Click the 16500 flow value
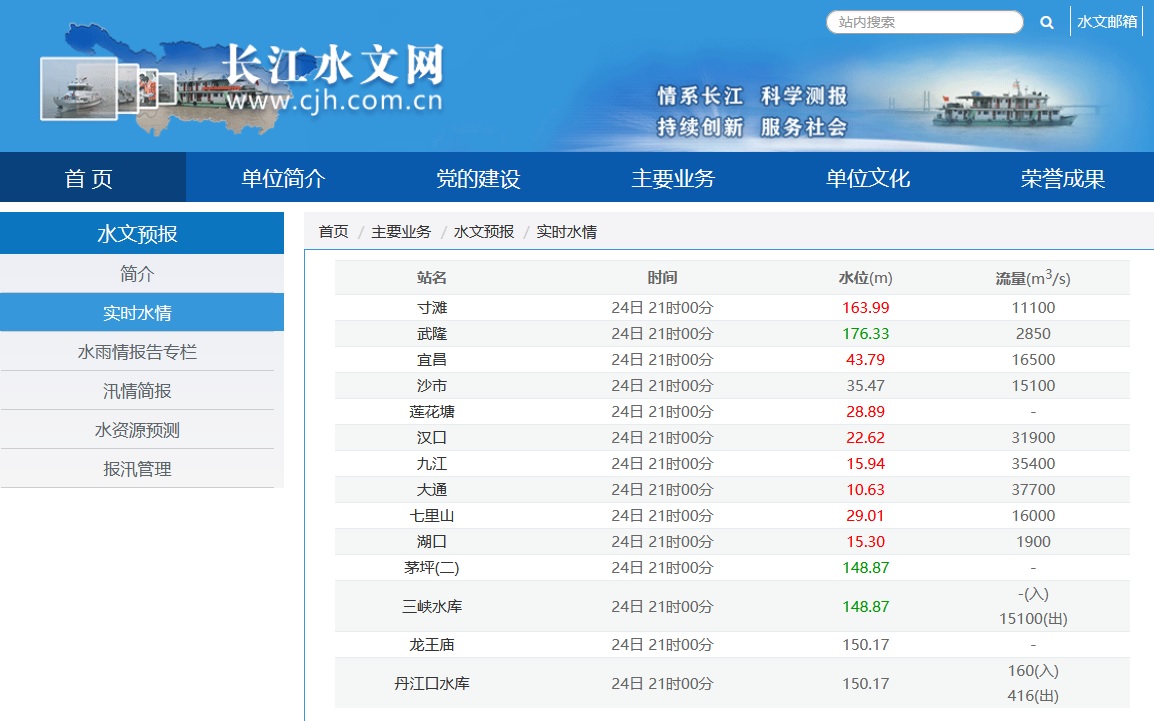This screenshot has height=721, width=1154. [x=1033, y=359]
